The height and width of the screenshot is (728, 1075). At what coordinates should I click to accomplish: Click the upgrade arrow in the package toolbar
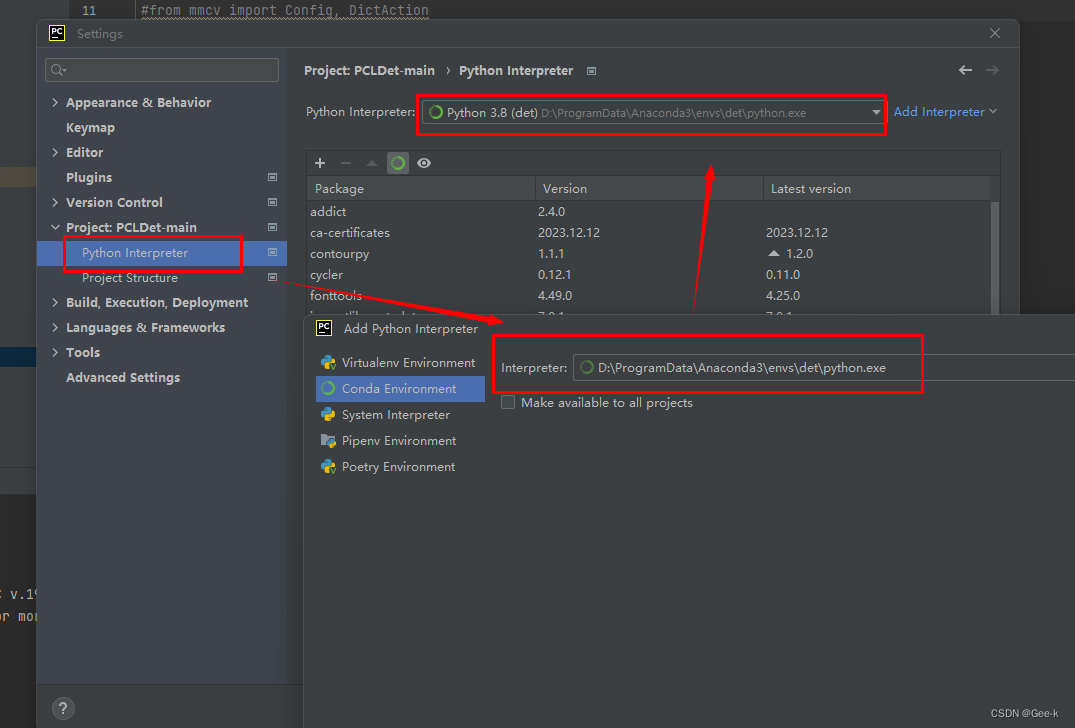click(x=371, y=162)
